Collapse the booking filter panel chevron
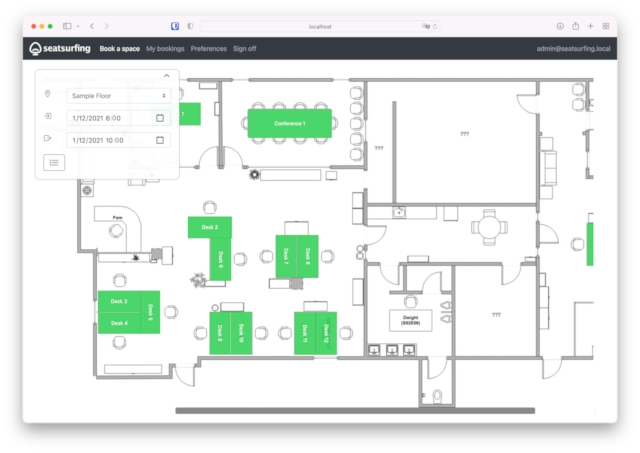Viewport: 640px width, 453px height. click(x=167, y=76)
